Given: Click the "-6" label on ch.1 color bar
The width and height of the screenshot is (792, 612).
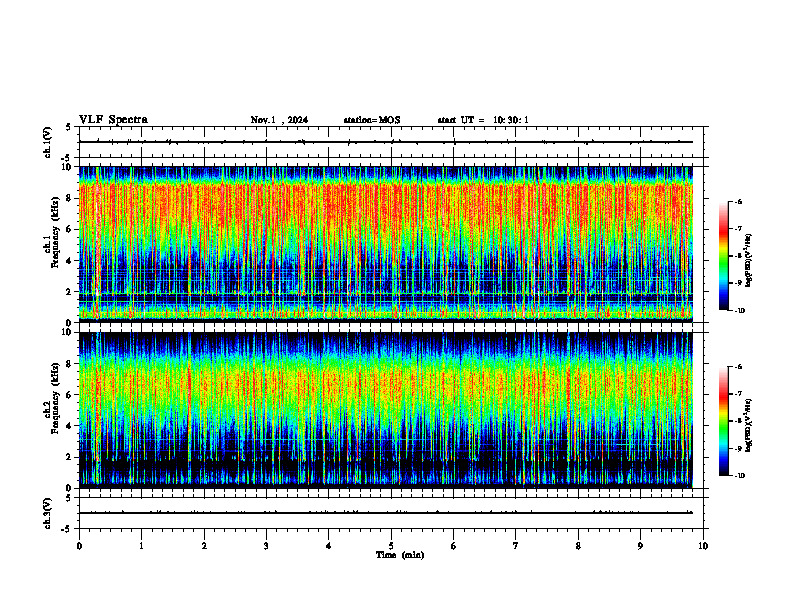Looking at the screenshot, I should click(x=738, y=201).
